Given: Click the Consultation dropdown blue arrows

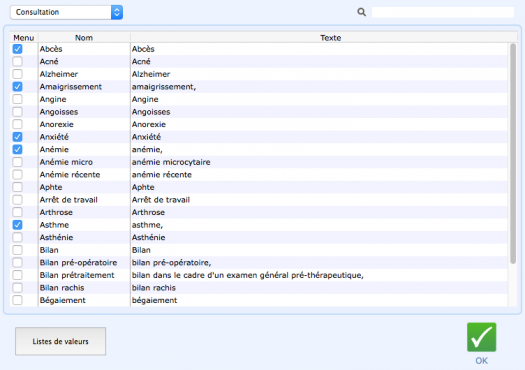Looking at the screenshot, I should coord(117,12).
